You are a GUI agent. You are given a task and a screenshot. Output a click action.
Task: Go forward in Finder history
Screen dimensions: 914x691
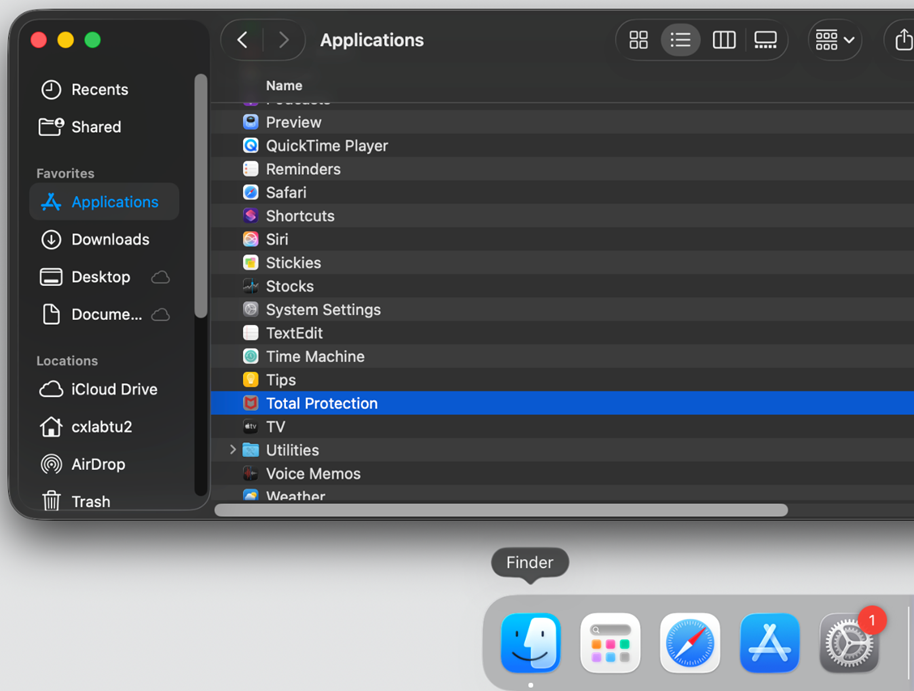click(284, 40)
